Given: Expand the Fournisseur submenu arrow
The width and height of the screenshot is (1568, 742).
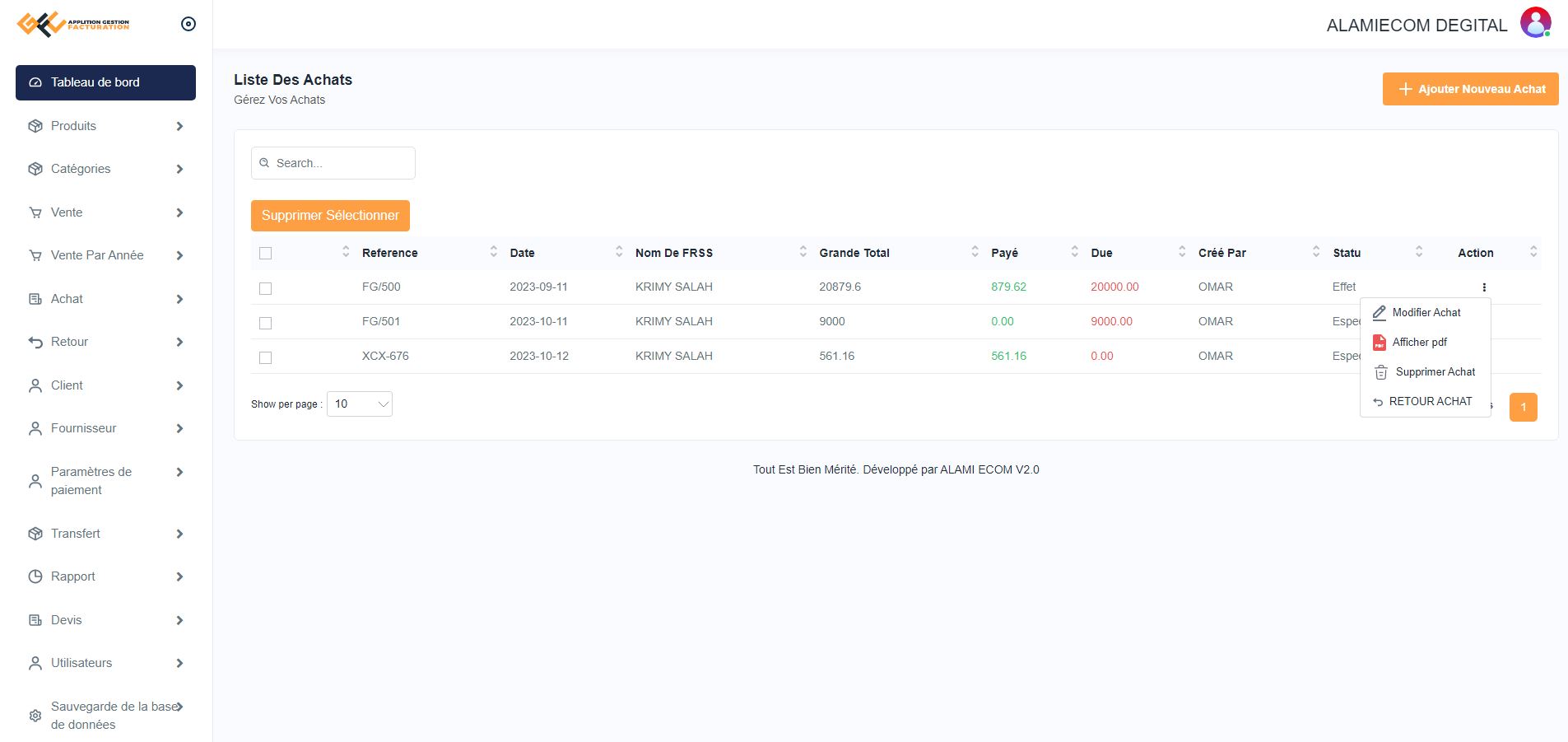Looking at the screenshot, I should pyautogui.click(x=179, y=428).
